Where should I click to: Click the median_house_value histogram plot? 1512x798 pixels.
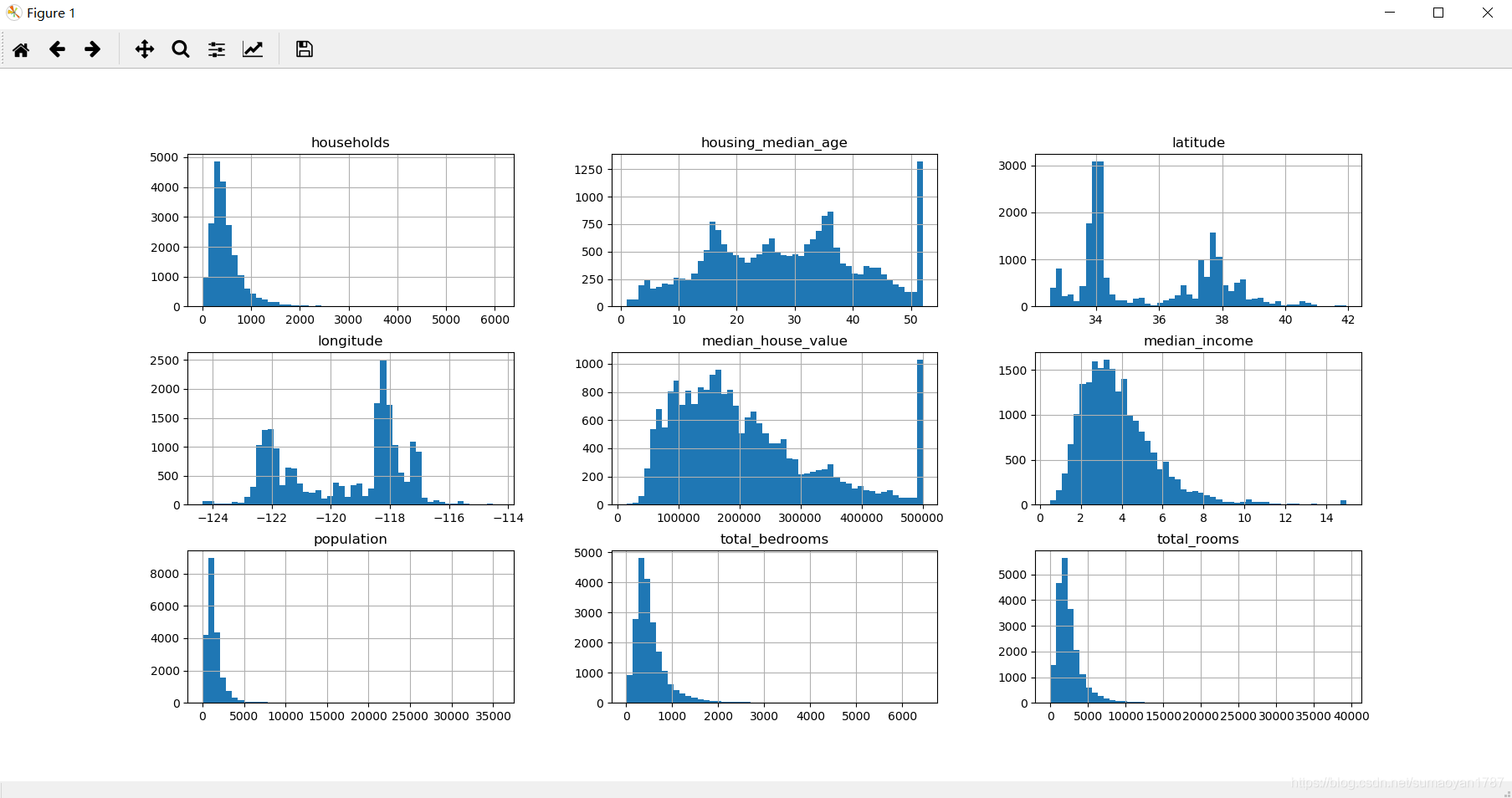point(774,428)
